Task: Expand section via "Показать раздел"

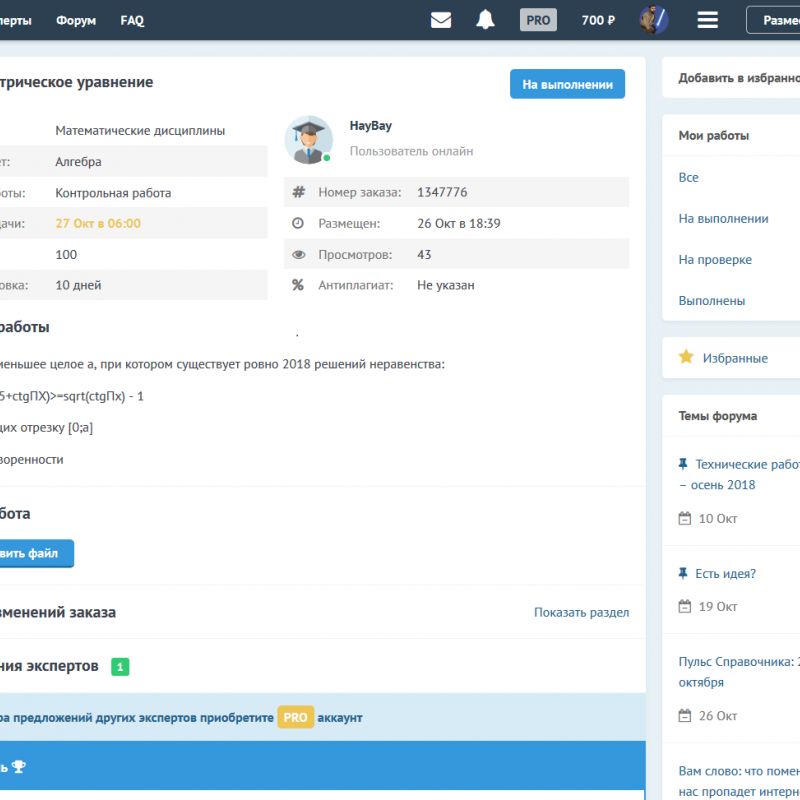Action: [581, 612]
